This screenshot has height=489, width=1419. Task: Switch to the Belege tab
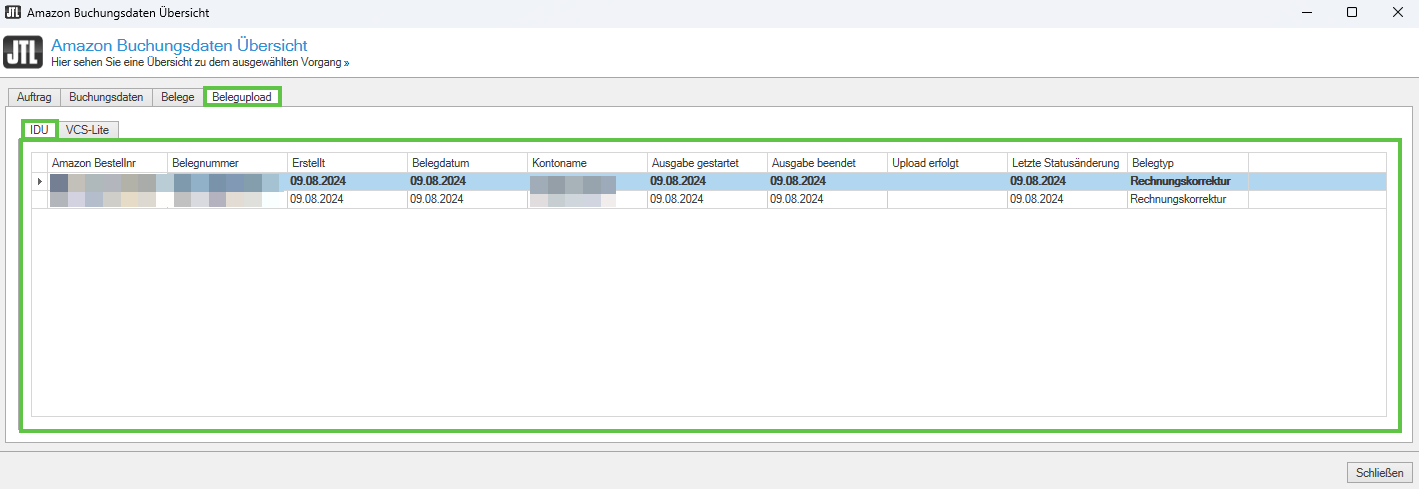[178, 97]
